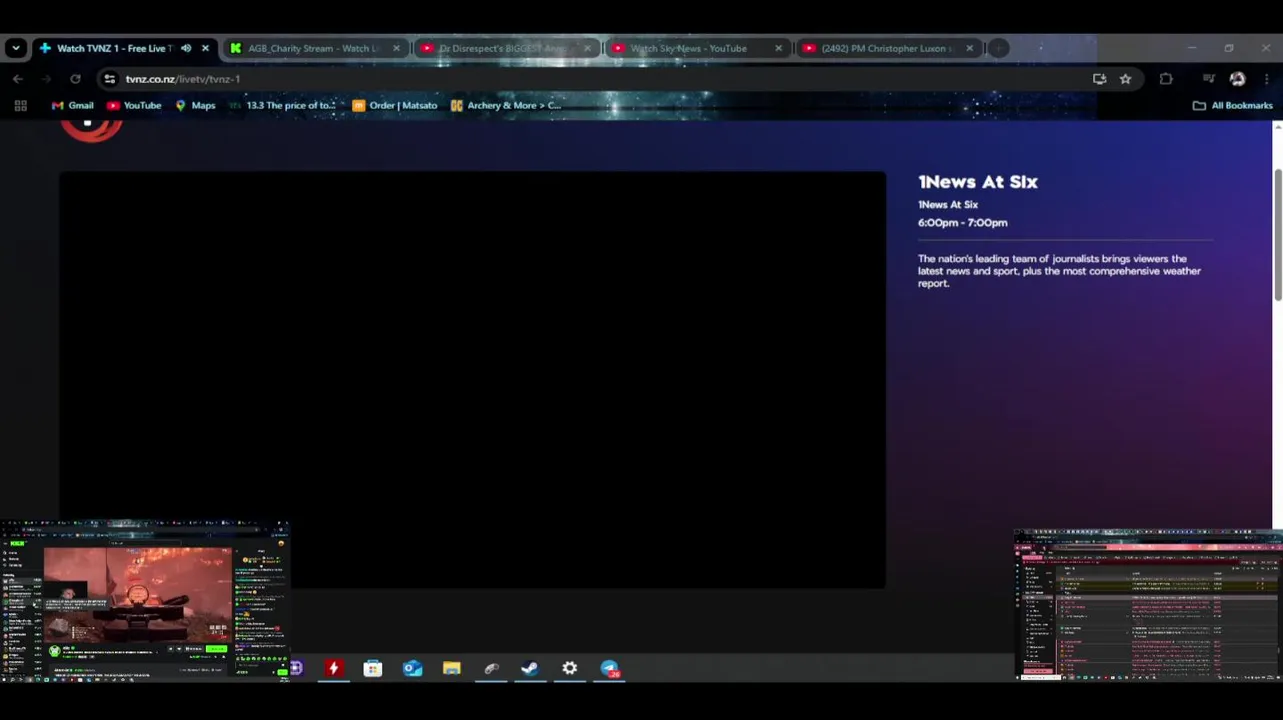The image size is (1283, 720).
Task: Go back using the browser back arrow
Action: (18, 79)
